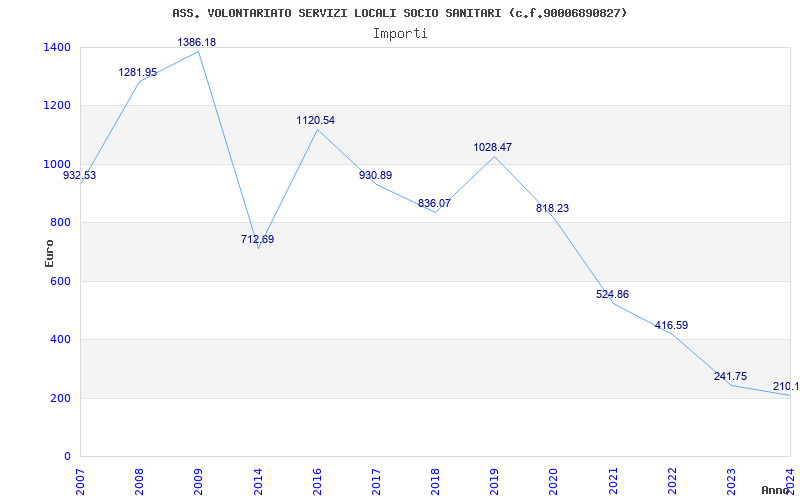This screenshot has width=800, height=500.
Task: Select the 932.53 data label
Action: click(x=79, y=176)
